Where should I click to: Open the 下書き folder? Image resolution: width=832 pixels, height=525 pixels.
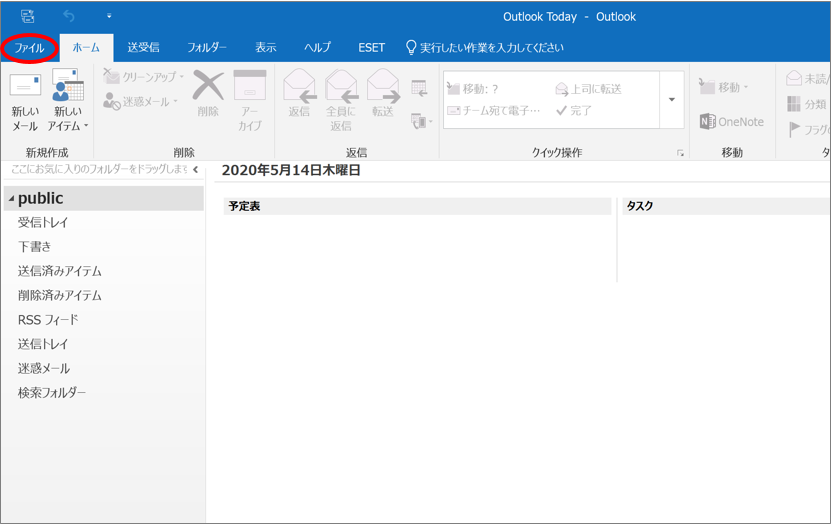pos(34,247)
